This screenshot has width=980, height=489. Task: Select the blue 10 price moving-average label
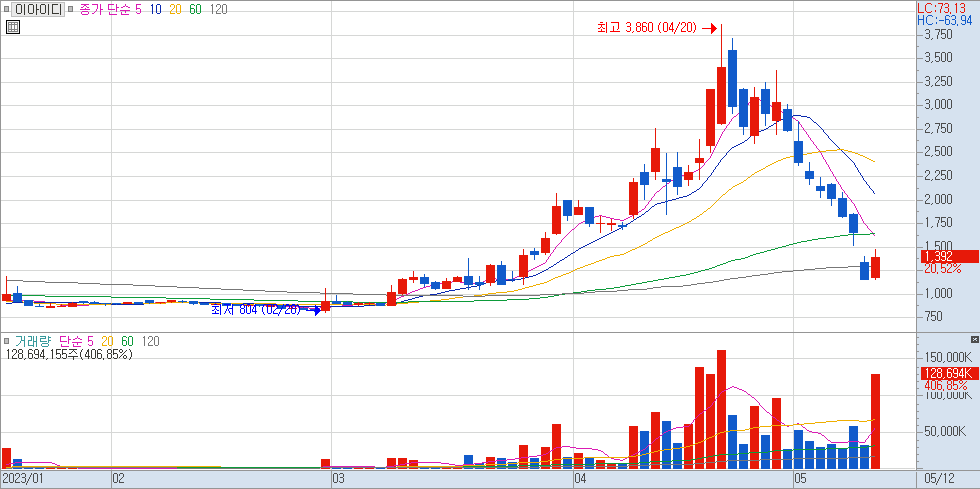tap(155, 9)
